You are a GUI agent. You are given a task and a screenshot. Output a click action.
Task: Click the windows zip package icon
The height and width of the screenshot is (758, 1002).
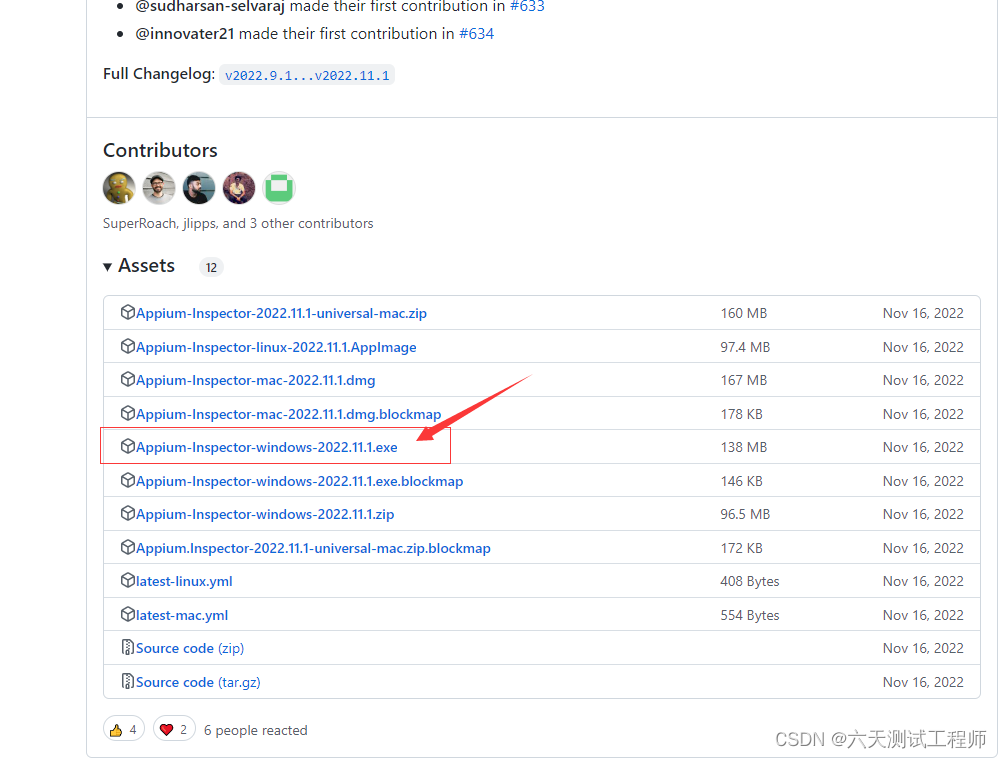(x=128, y=514)
